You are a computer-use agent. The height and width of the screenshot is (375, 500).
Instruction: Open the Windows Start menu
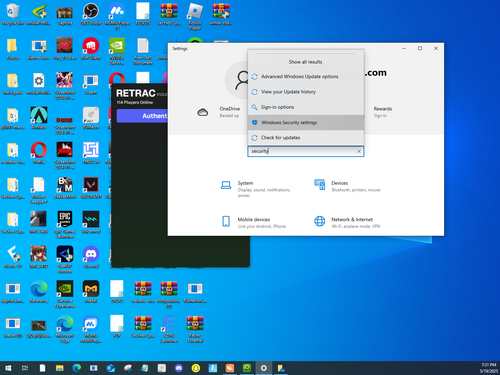coord(8,368)
